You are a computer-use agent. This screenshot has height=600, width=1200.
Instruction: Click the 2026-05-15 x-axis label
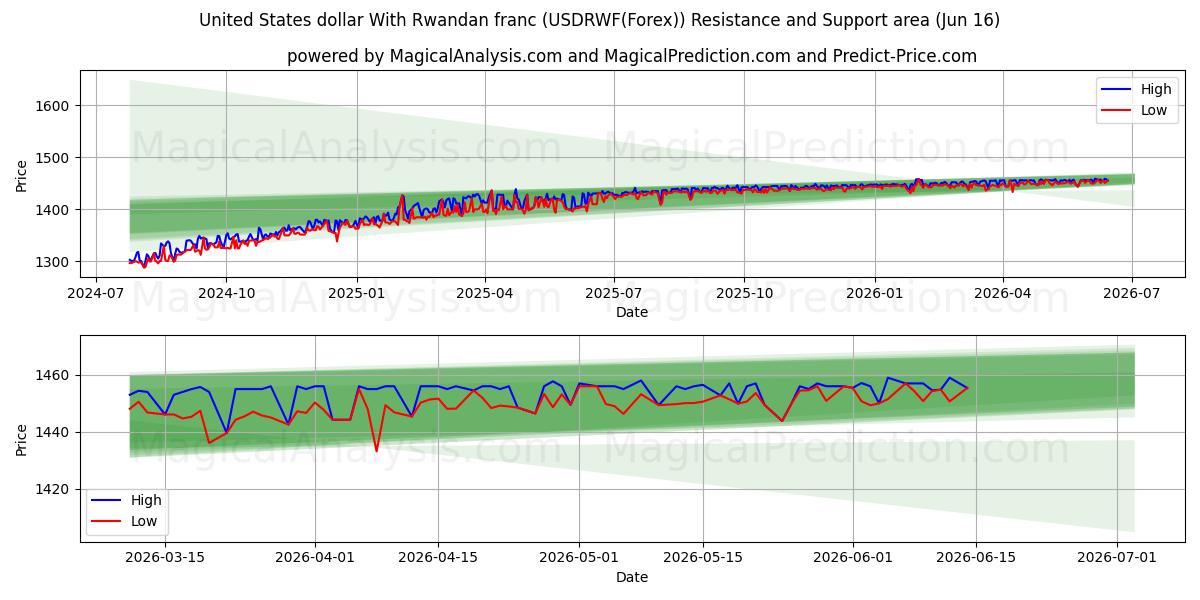pos(702,557)
